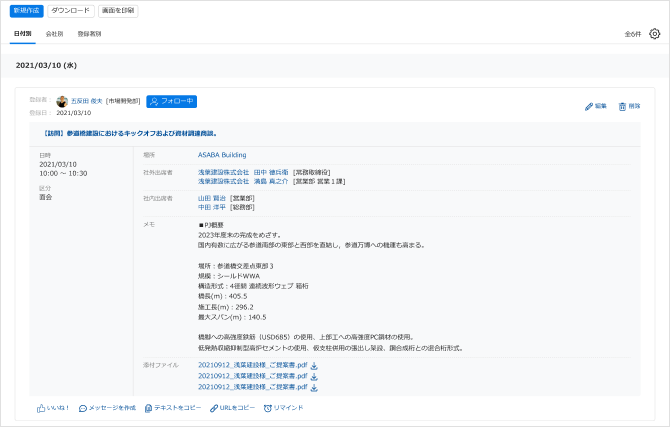Click the いいね！ thumbs-up icon
Image resolution: width=670 pixels, height=427 pixels.
pos(42,408)
